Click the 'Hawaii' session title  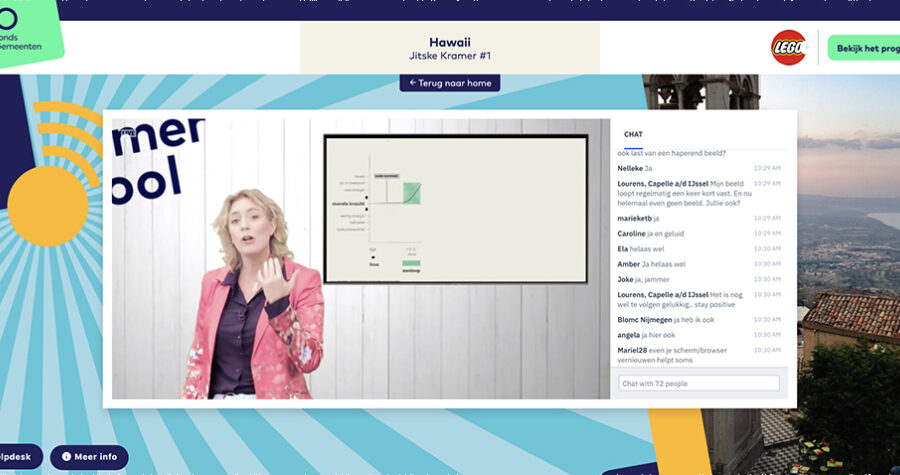point(449,42)
